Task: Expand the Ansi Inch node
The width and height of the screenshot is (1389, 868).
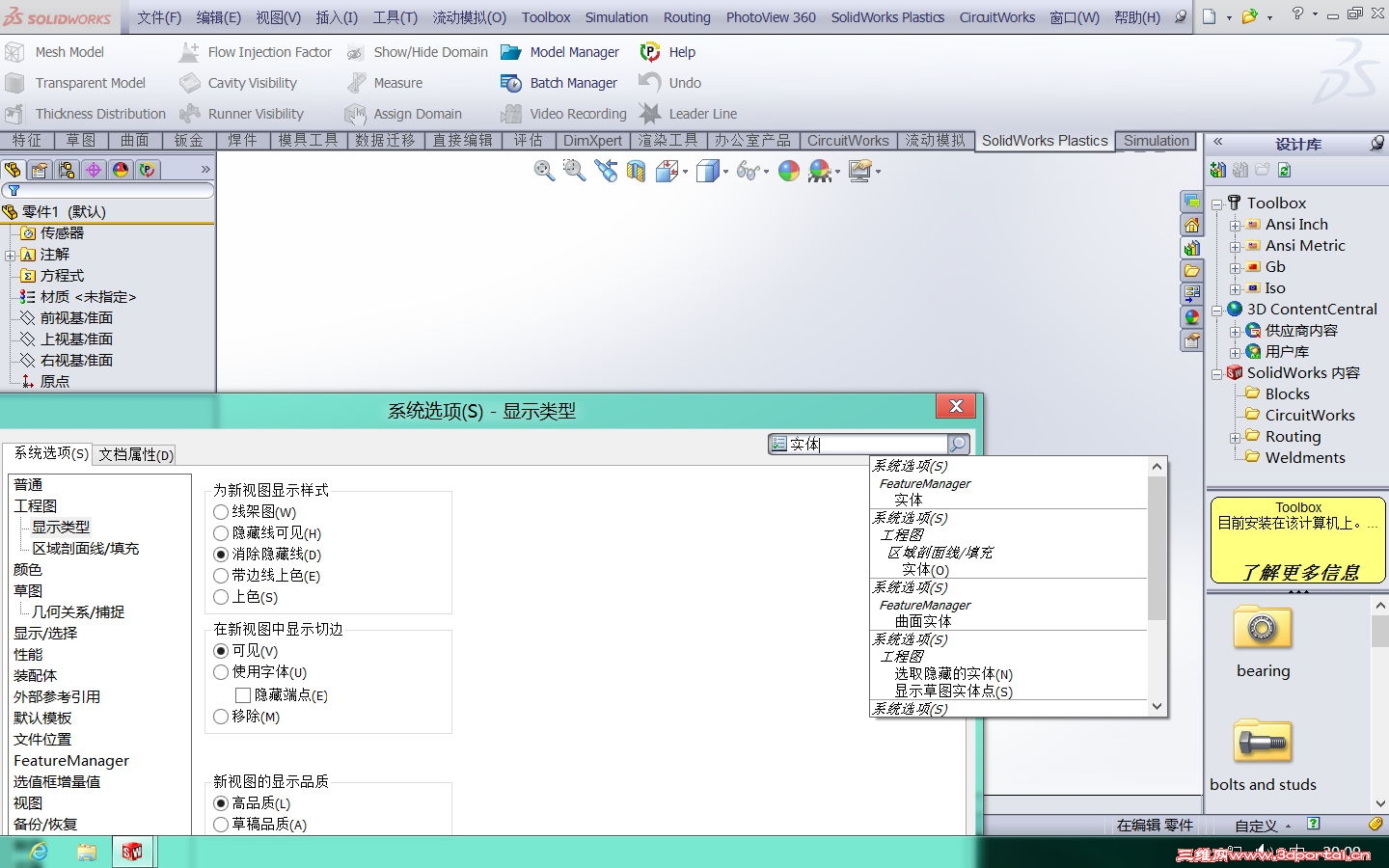Action: coord(1235,225)
